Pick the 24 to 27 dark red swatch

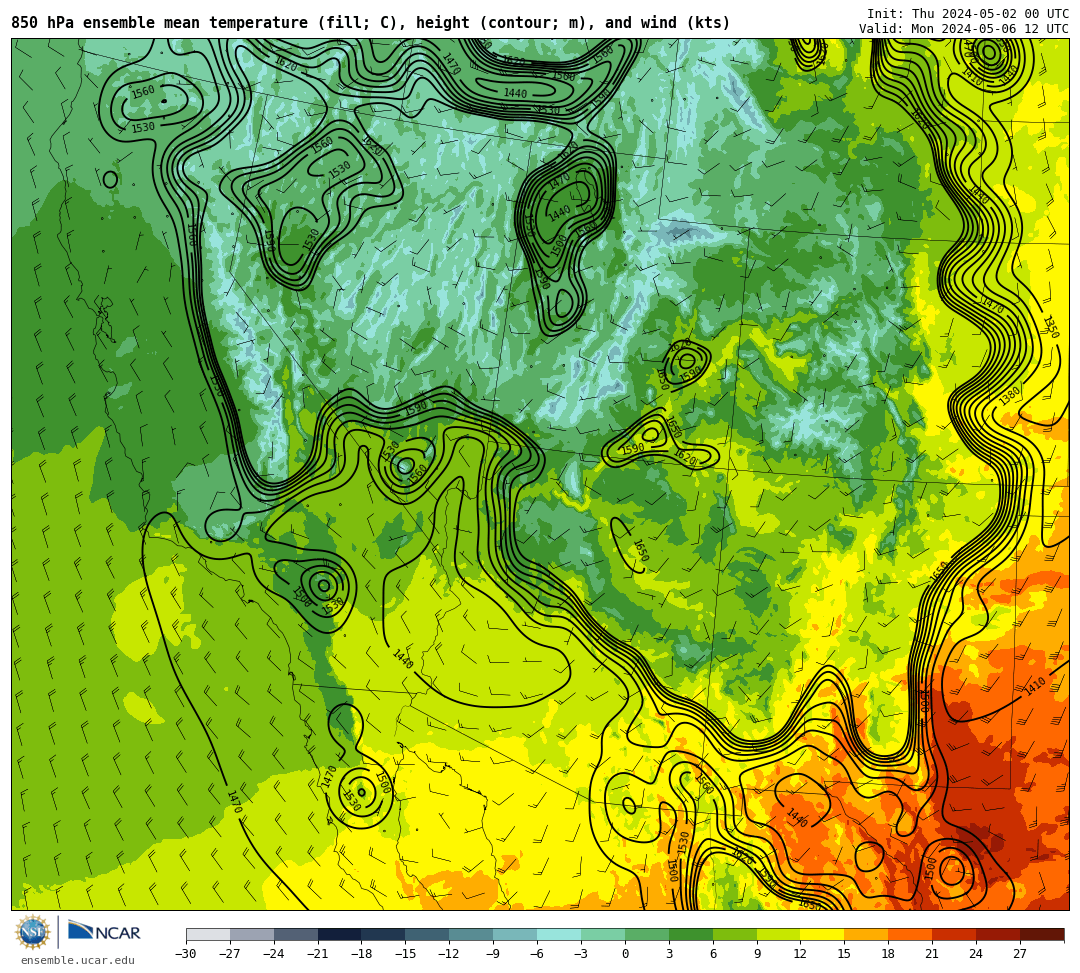[999, 934]
